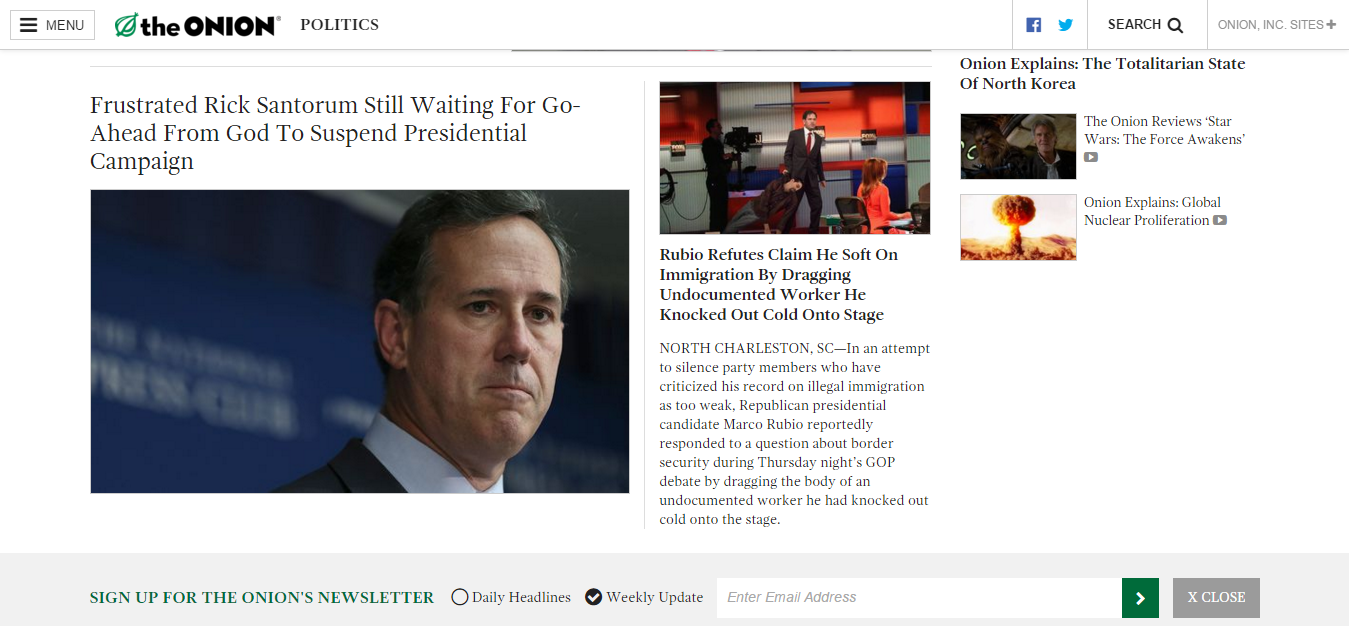This screenshot has height=626, width=1349.
Task: Close the newsletter signup bar
Action: 1216,598
